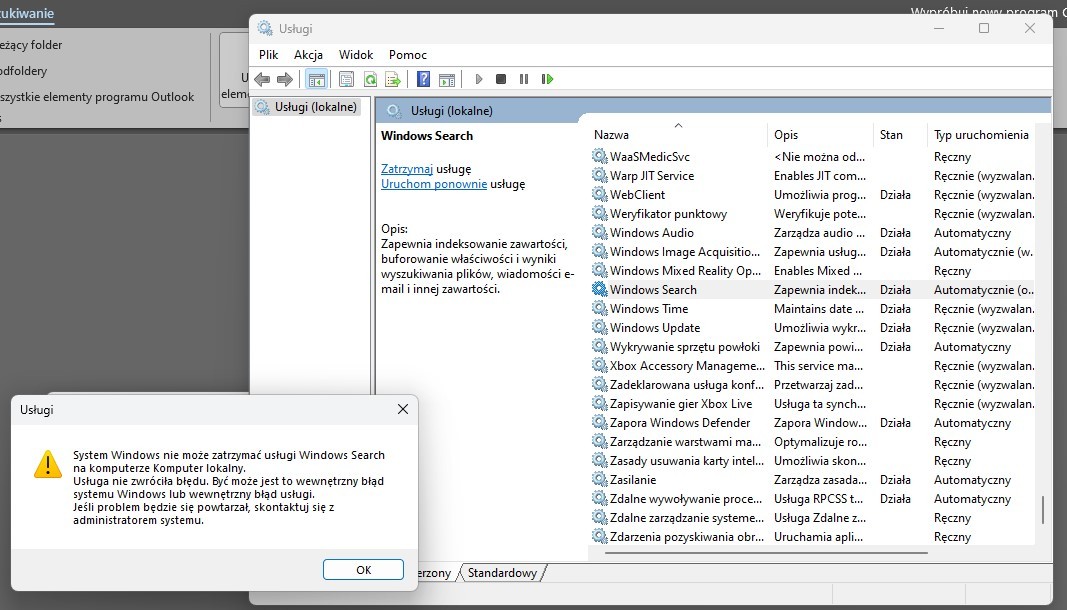1067x610 pixels.
Task: Click the Start service play icon
Action: click(x=478, y=79)
